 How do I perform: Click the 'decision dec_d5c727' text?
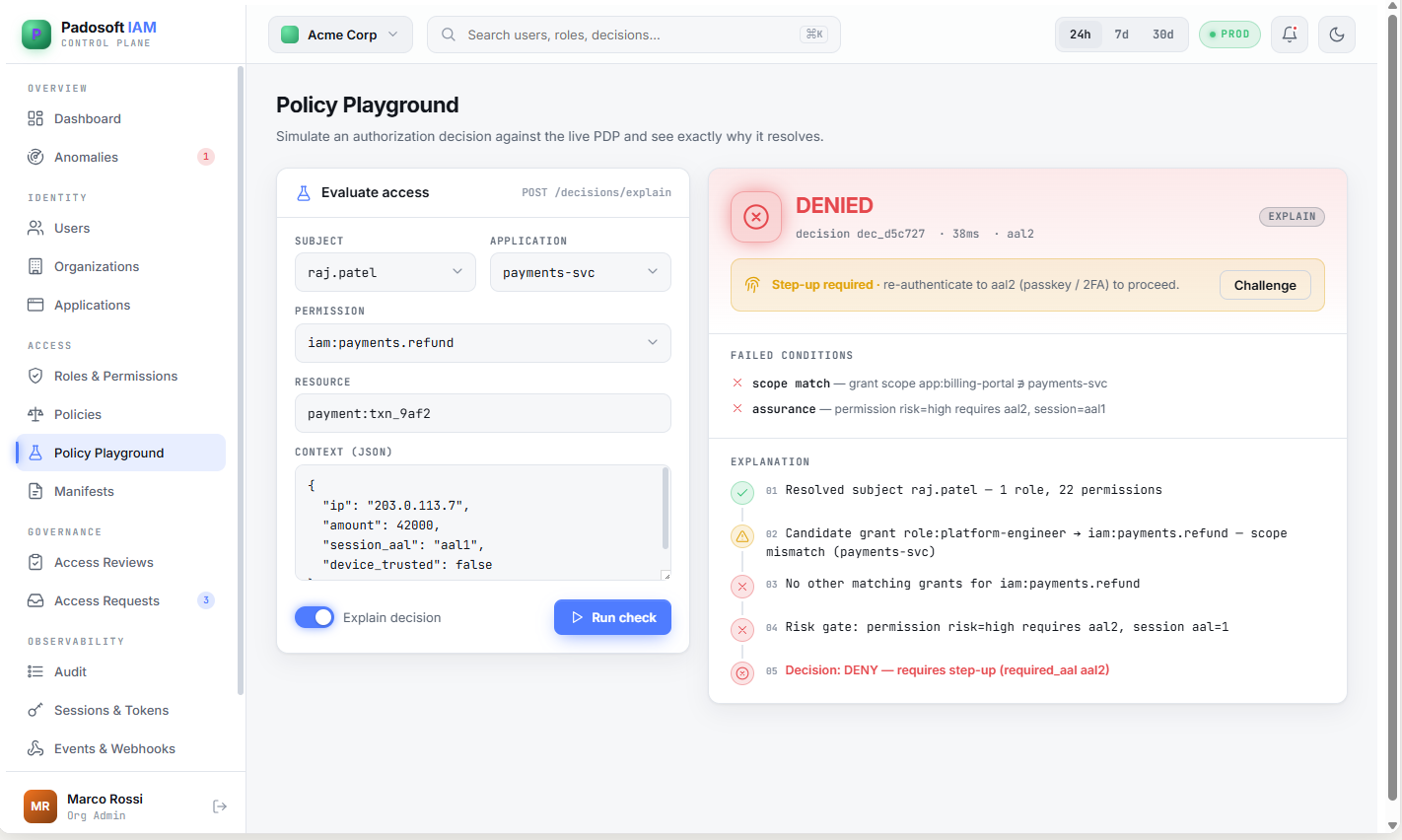point(861,234)
